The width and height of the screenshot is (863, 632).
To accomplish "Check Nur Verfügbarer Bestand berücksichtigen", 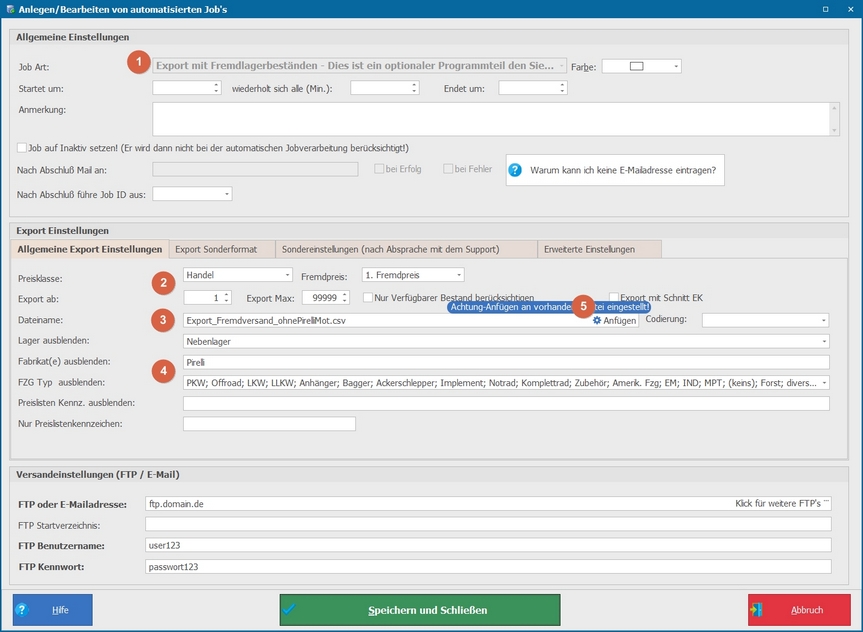I will 368,297.
